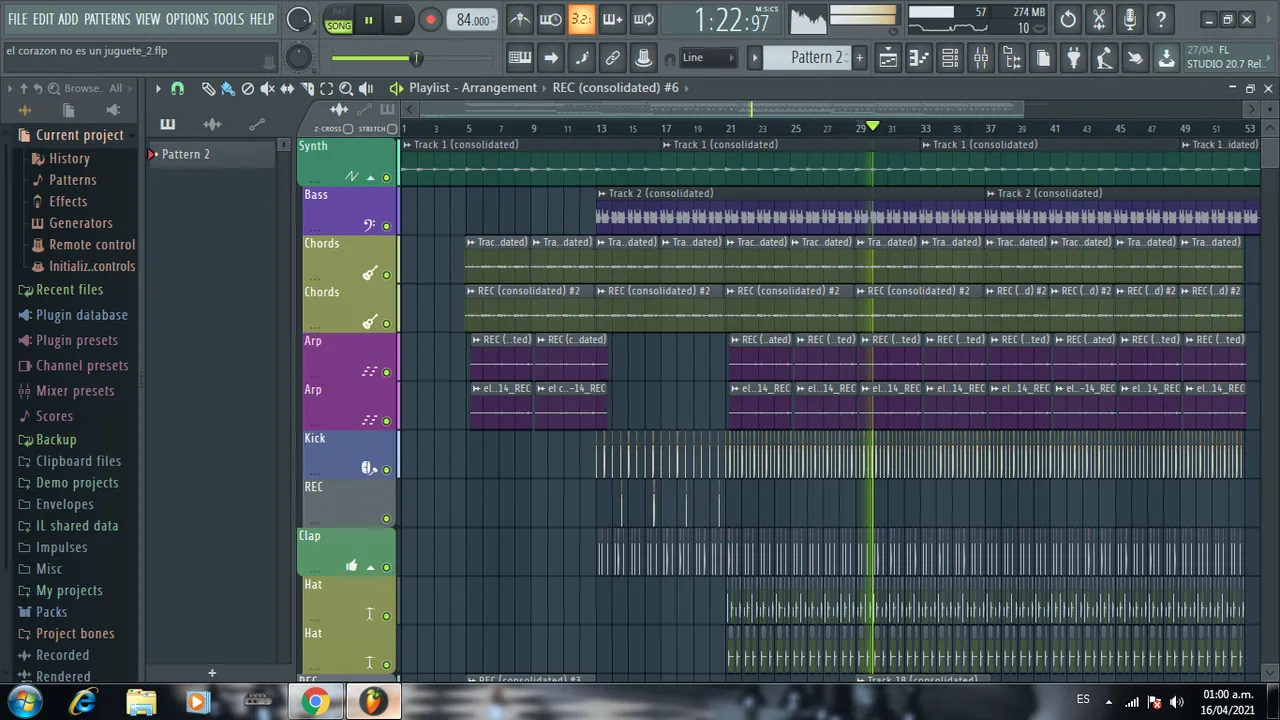Click the tempo field showing 84.000
Screen dimensions: 1280x720
click(472, 20)
